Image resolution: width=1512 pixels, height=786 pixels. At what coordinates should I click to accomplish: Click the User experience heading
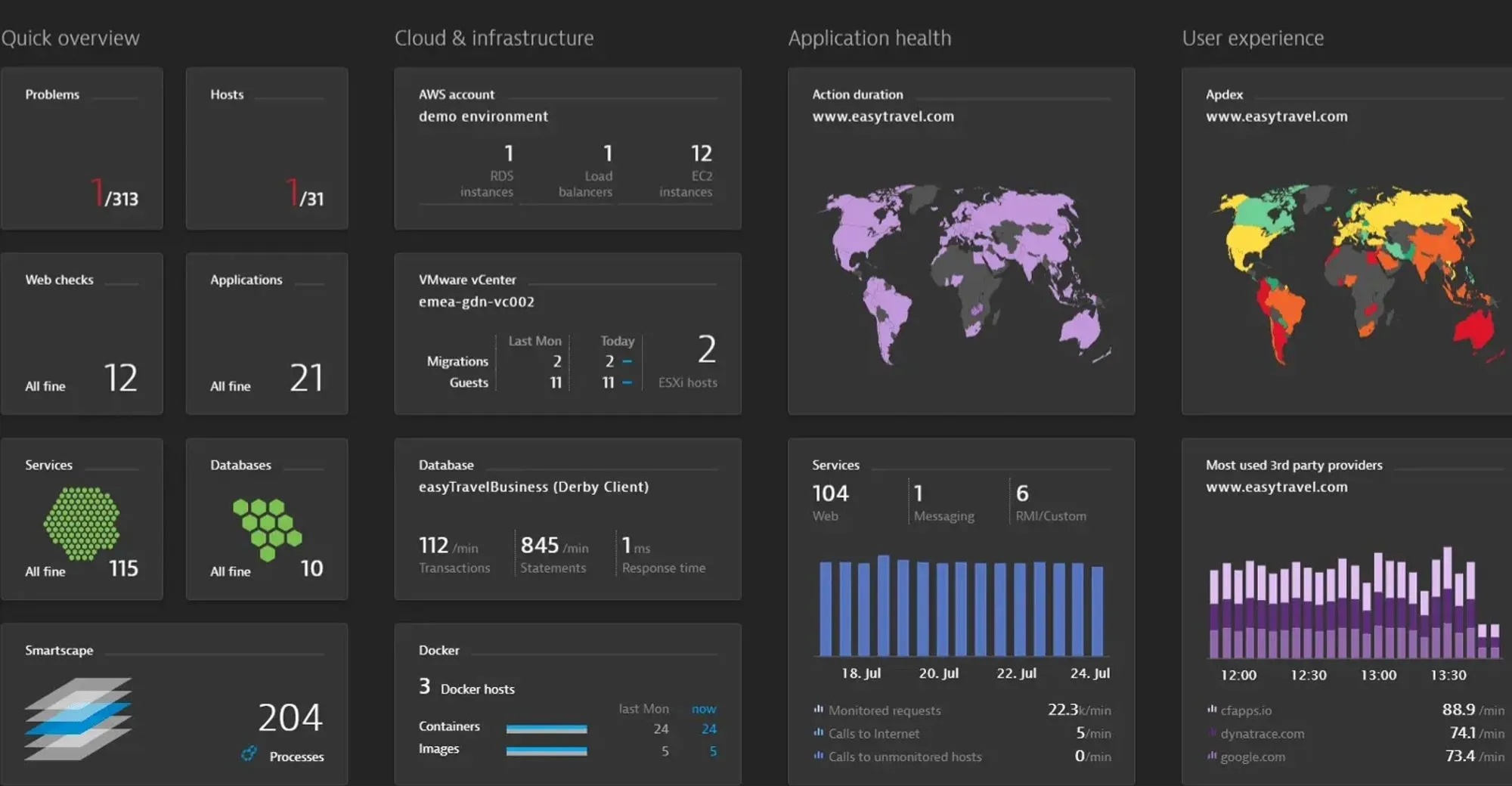coord(1253,38)
